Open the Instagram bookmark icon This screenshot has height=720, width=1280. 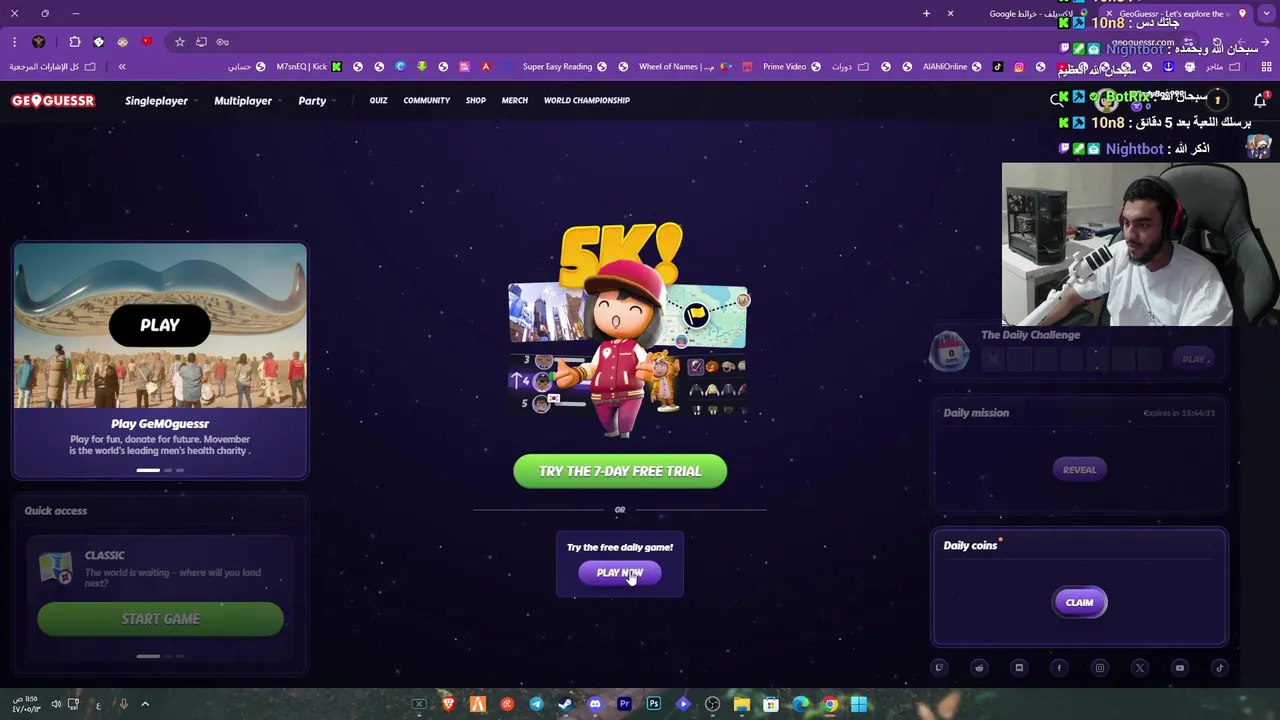(x=1019, y=67)
